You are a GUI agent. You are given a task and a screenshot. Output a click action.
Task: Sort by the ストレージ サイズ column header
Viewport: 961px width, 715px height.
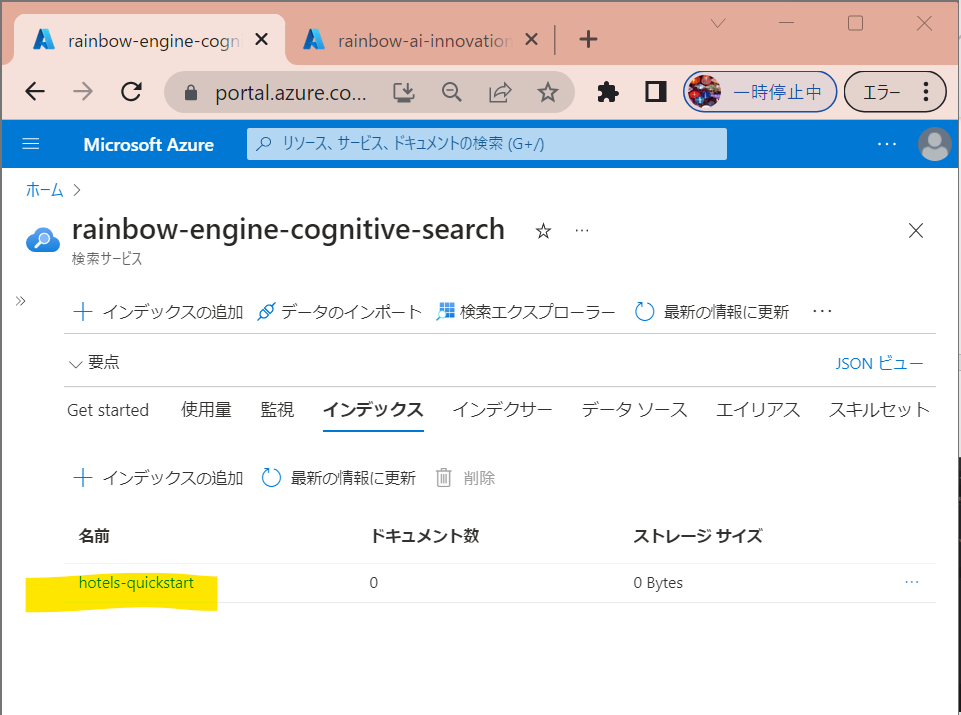point(698,536)
